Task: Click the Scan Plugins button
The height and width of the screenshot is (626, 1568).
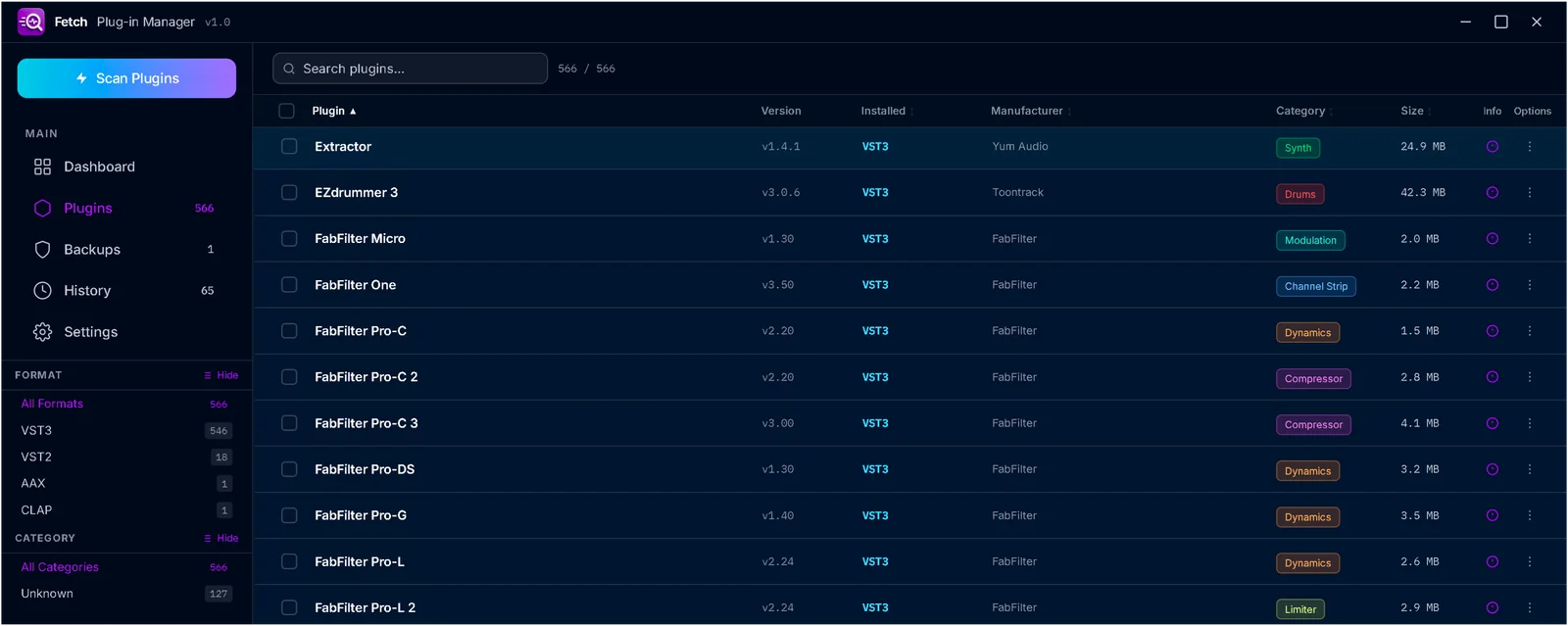Action: coord(126,78)
